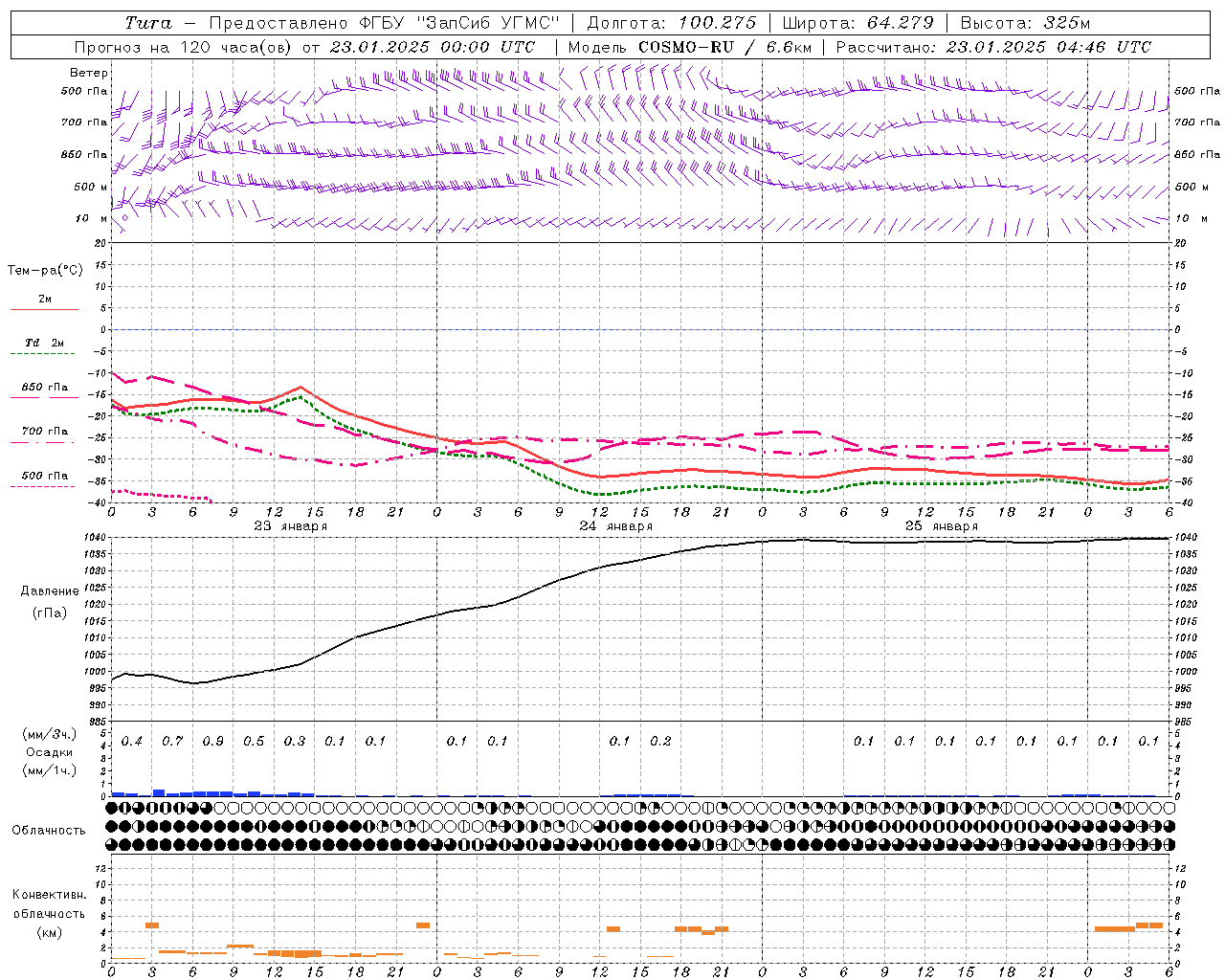This screenshot has width=1225, height=980.
Task: Select the "Осадки" precipitation label
Action: (49, 752)
